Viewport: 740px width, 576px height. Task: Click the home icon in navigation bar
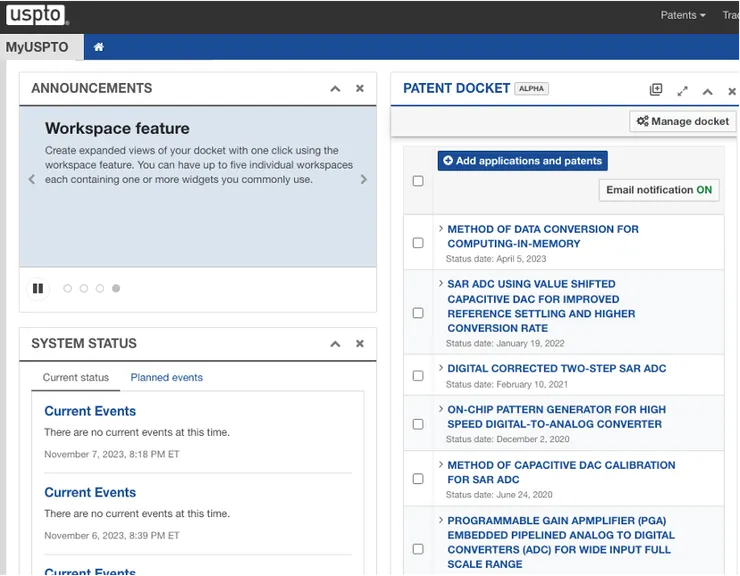(x=99, y=47)
